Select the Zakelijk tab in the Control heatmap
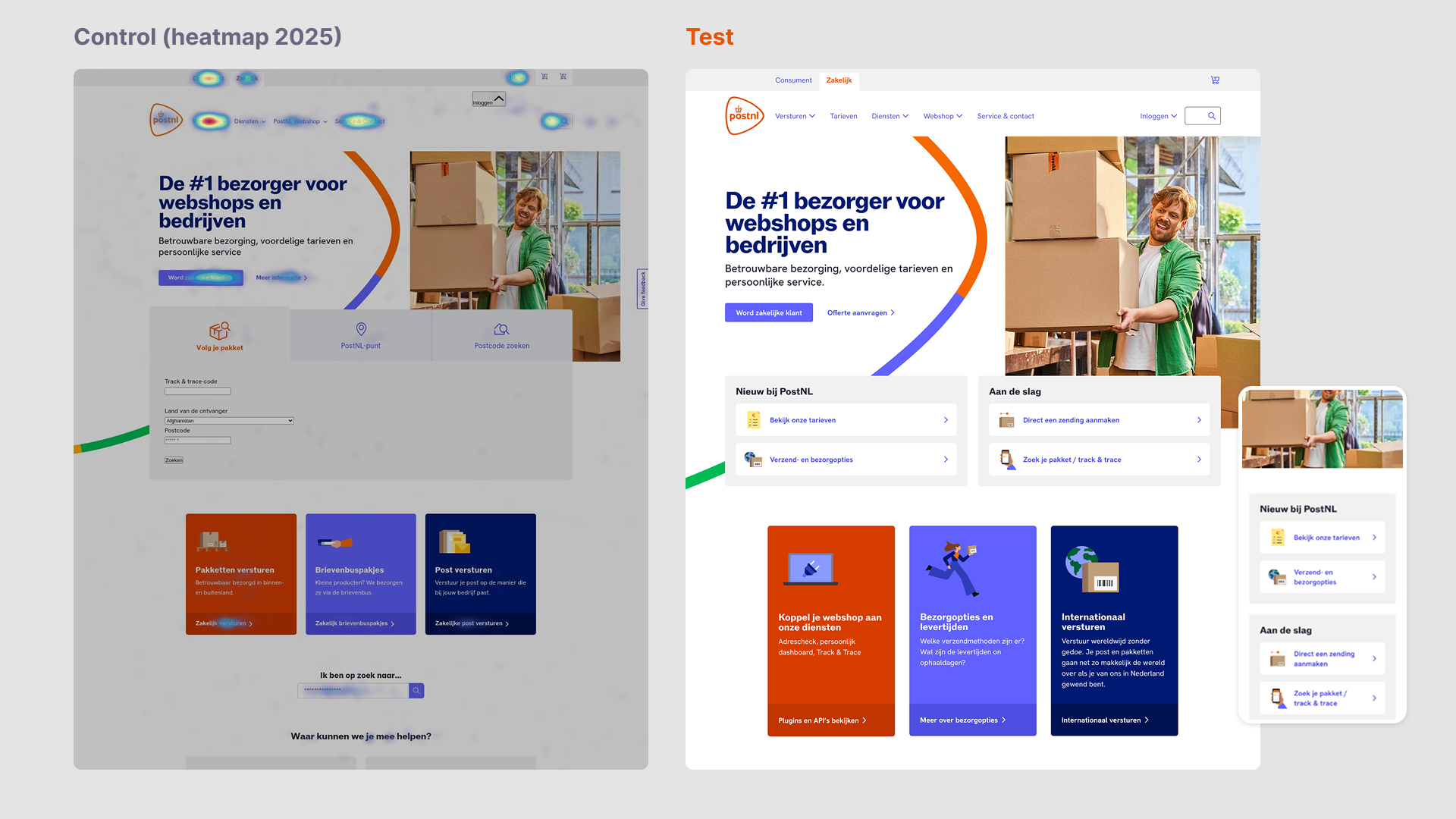This screenshot has height=819, width=1456. coord(246,78)
